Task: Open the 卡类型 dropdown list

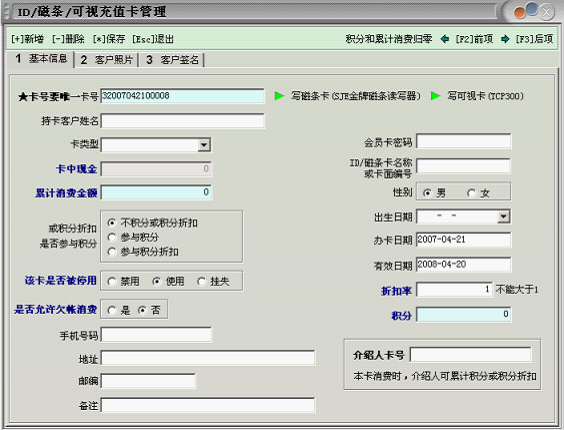Action: [204, 145]
